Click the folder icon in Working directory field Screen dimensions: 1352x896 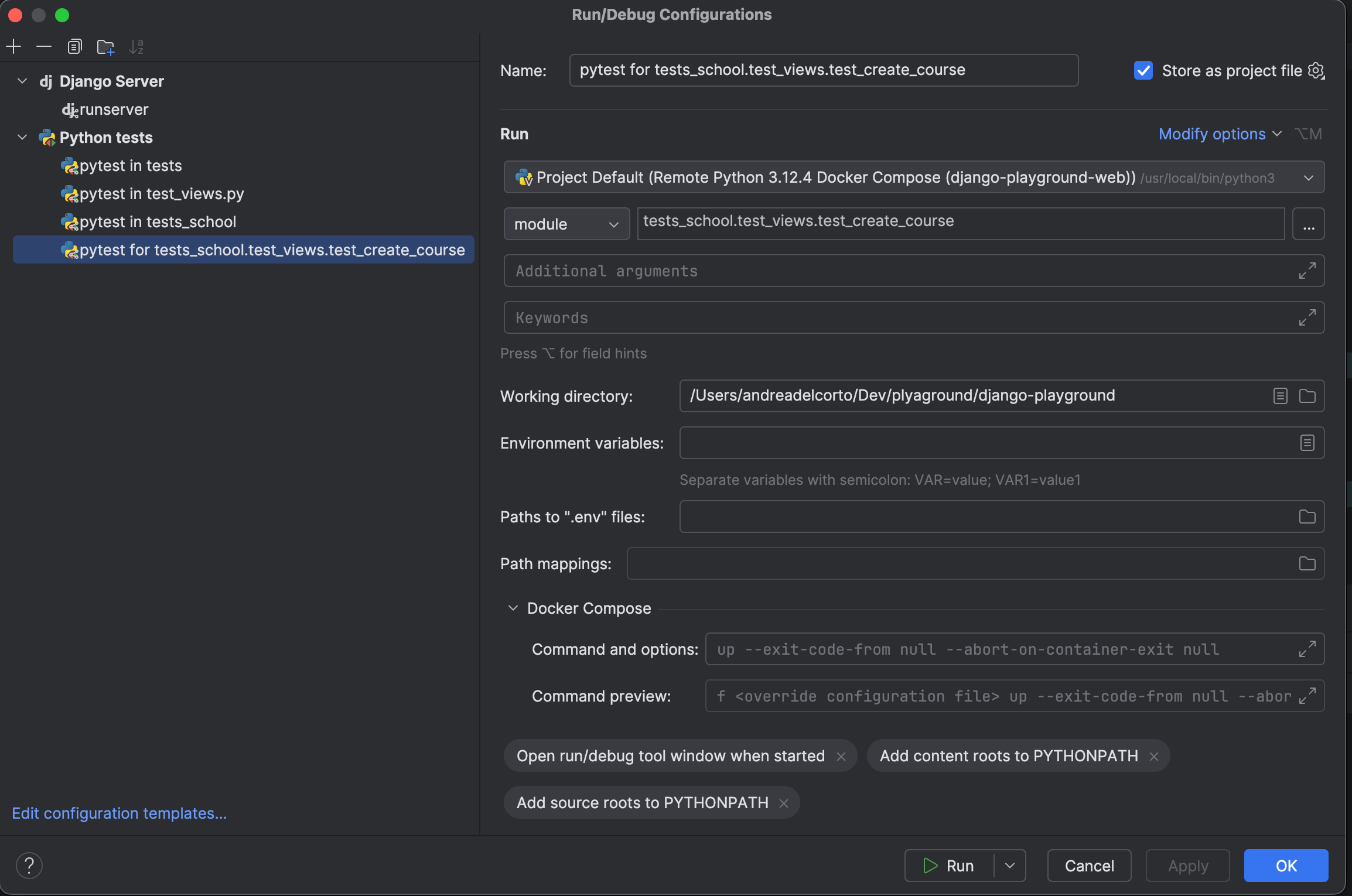click(1307, 396)
